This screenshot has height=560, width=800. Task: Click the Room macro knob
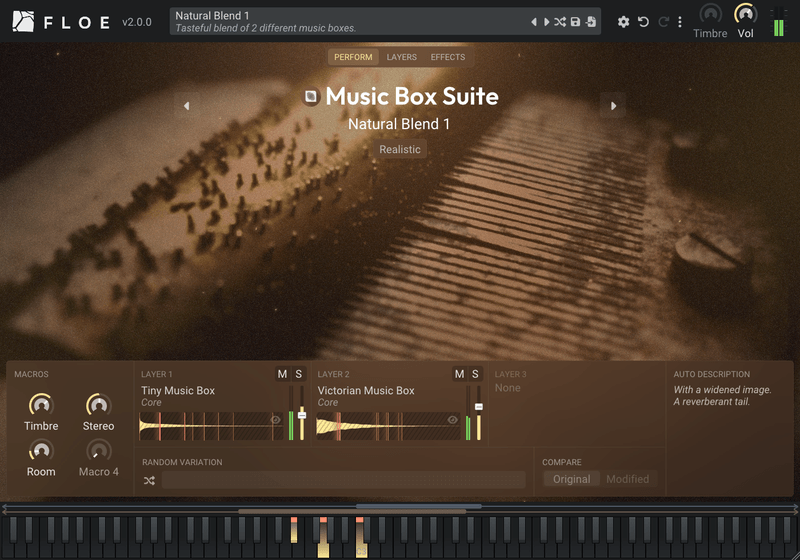[x=41, y=451]
